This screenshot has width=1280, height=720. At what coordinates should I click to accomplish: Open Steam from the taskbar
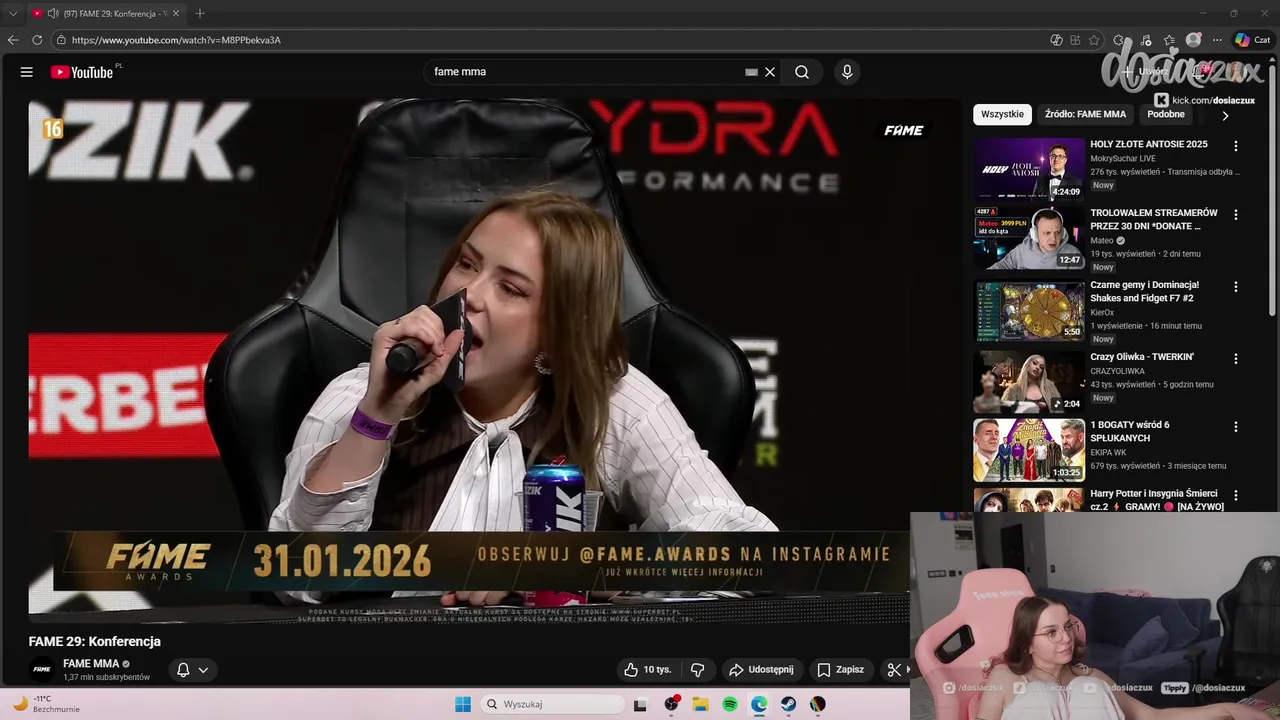tap(789, 704)
